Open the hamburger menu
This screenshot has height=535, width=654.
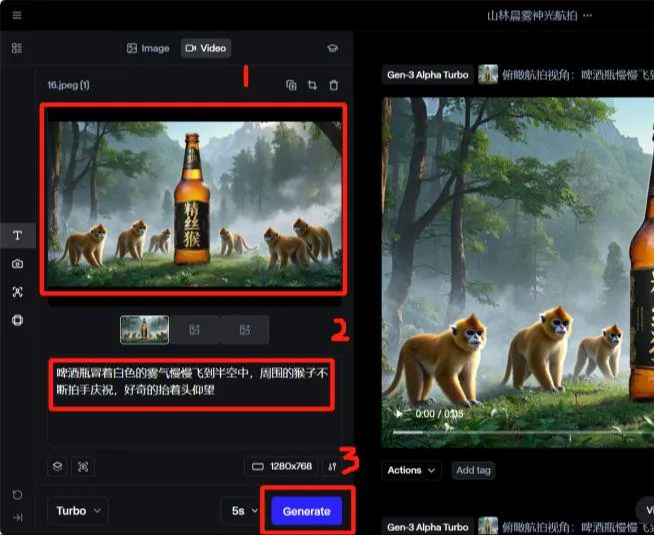(17, 15)
